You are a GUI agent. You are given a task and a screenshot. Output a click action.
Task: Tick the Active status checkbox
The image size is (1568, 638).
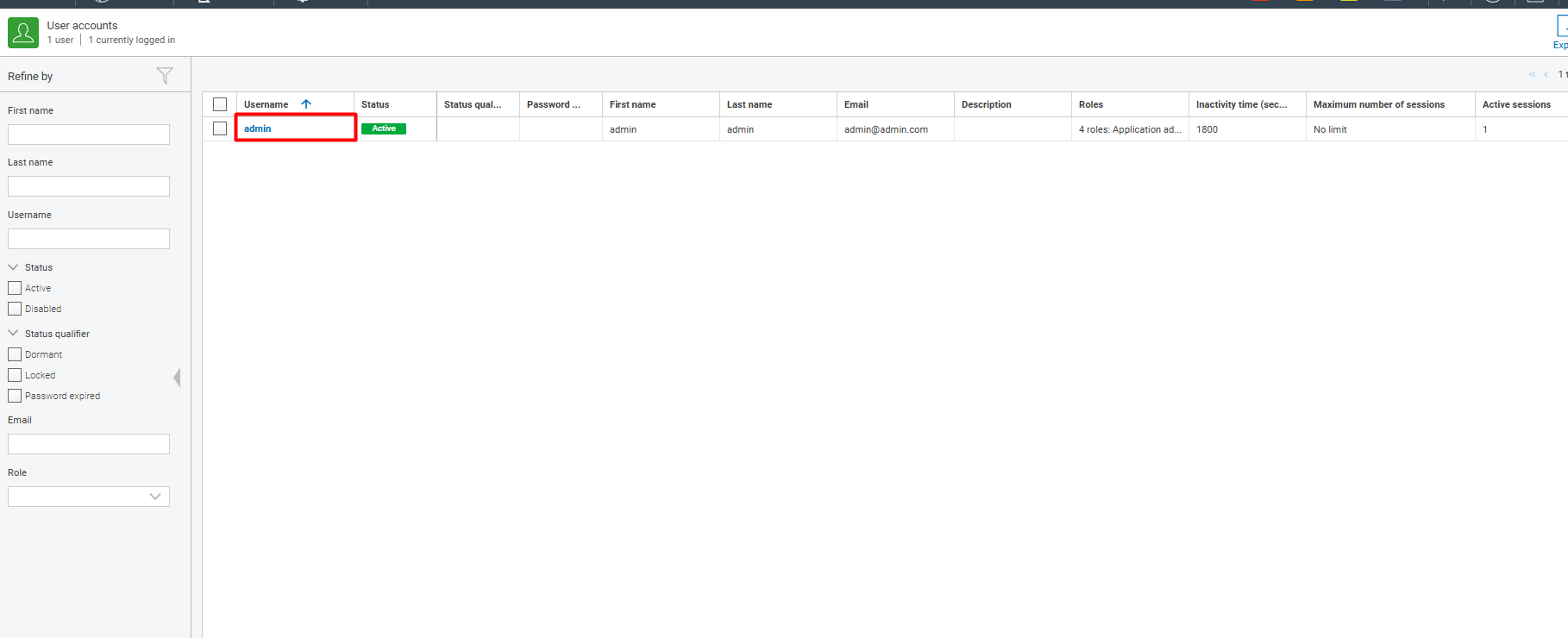click(15, 288)
